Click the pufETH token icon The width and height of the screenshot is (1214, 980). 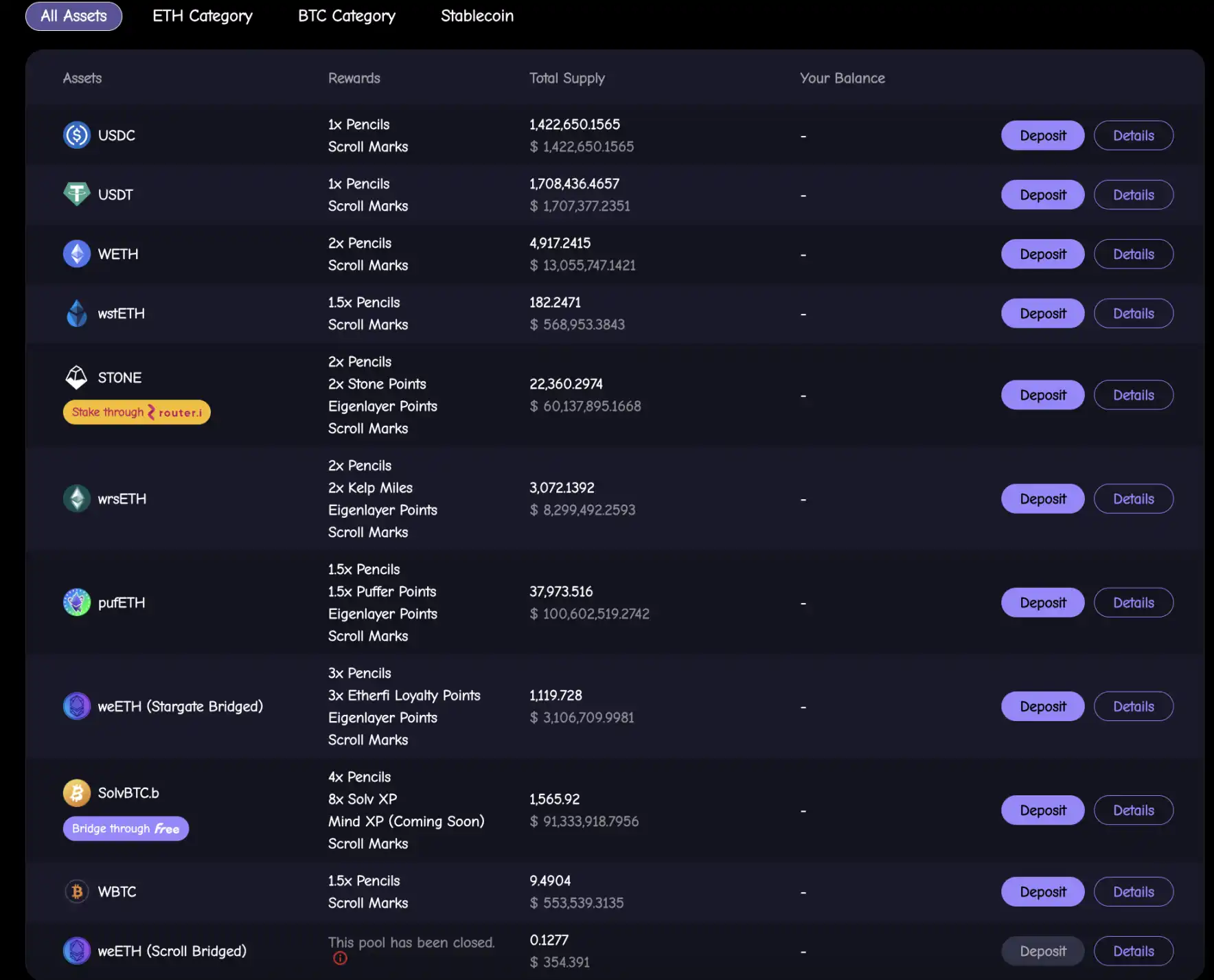point(77,602)
